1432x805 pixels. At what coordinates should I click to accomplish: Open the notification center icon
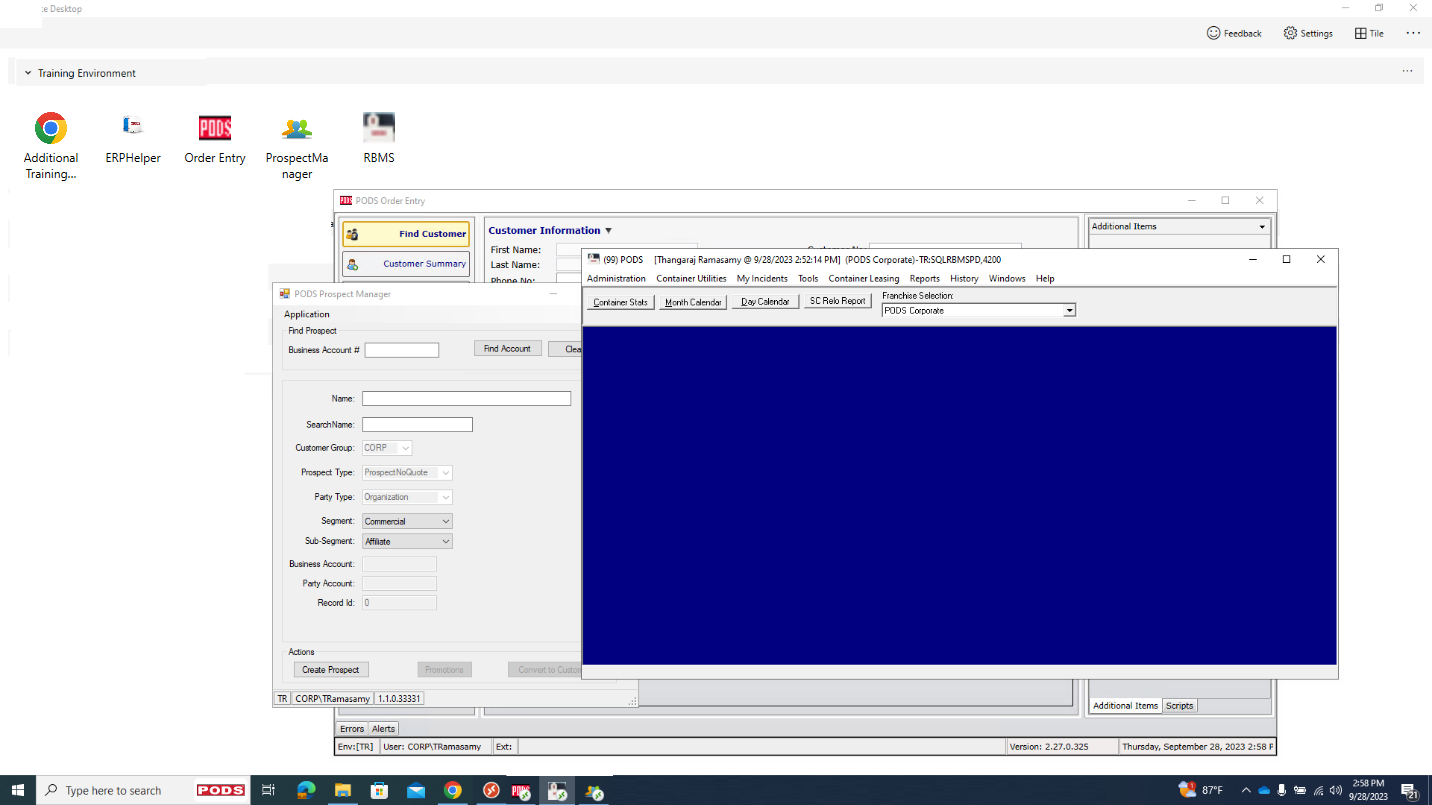1410,790
